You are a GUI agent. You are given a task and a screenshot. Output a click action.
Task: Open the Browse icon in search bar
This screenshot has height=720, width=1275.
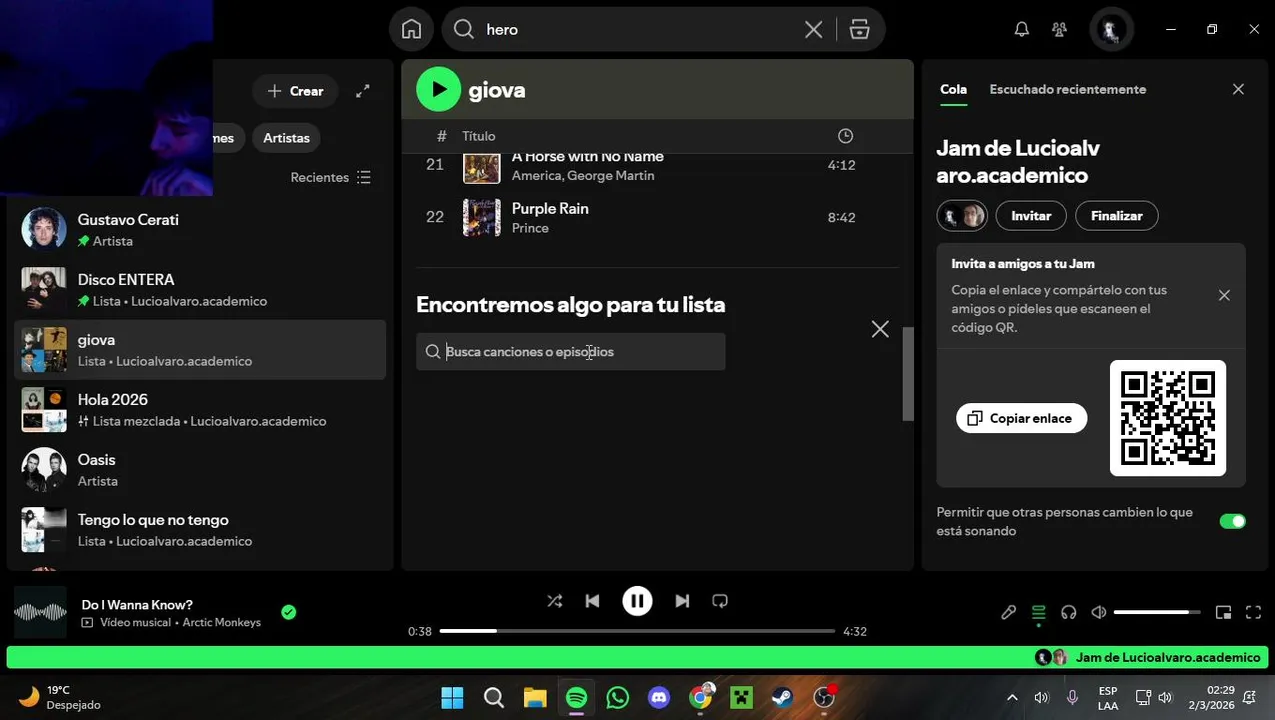(860, 30)
